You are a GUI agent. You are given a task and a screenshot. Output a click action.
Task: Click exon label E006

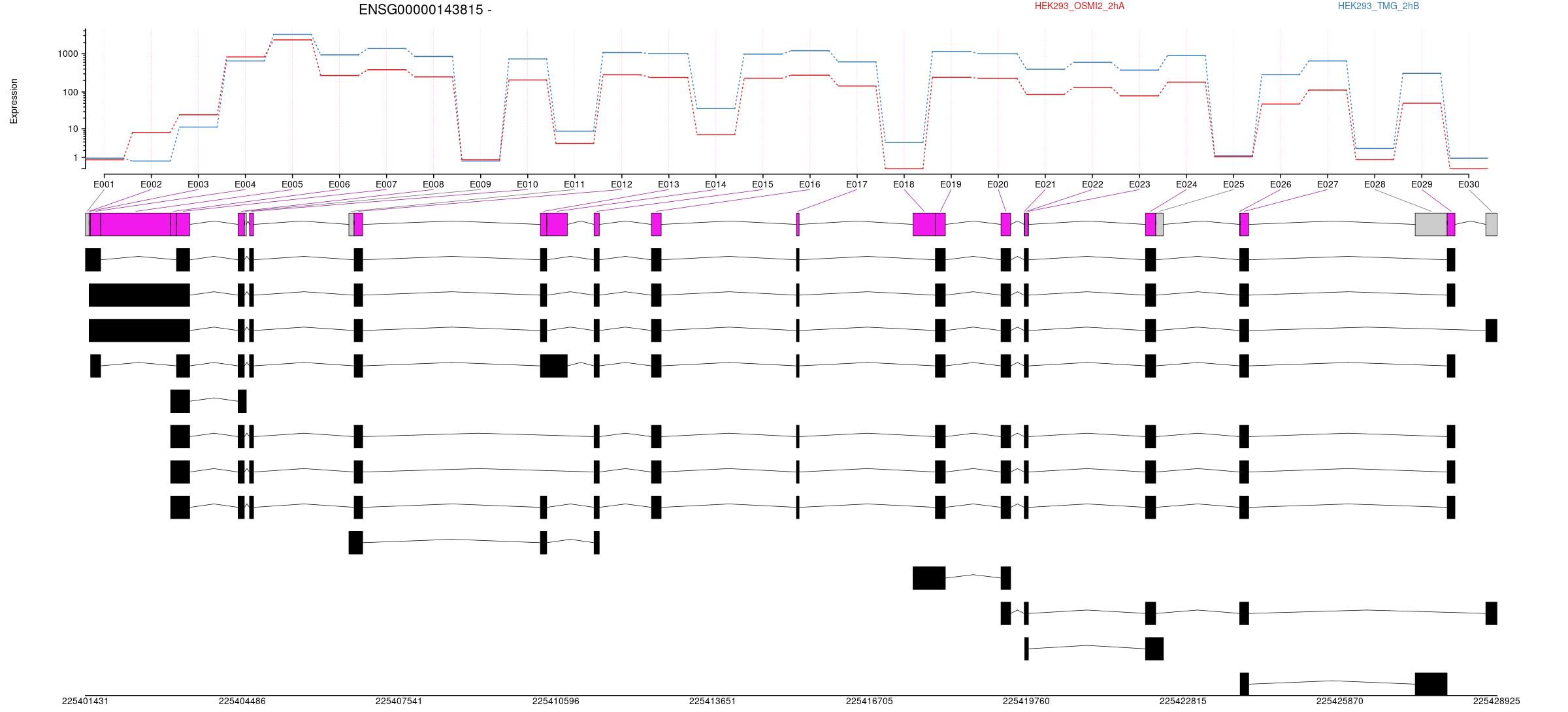pos(339,184)
